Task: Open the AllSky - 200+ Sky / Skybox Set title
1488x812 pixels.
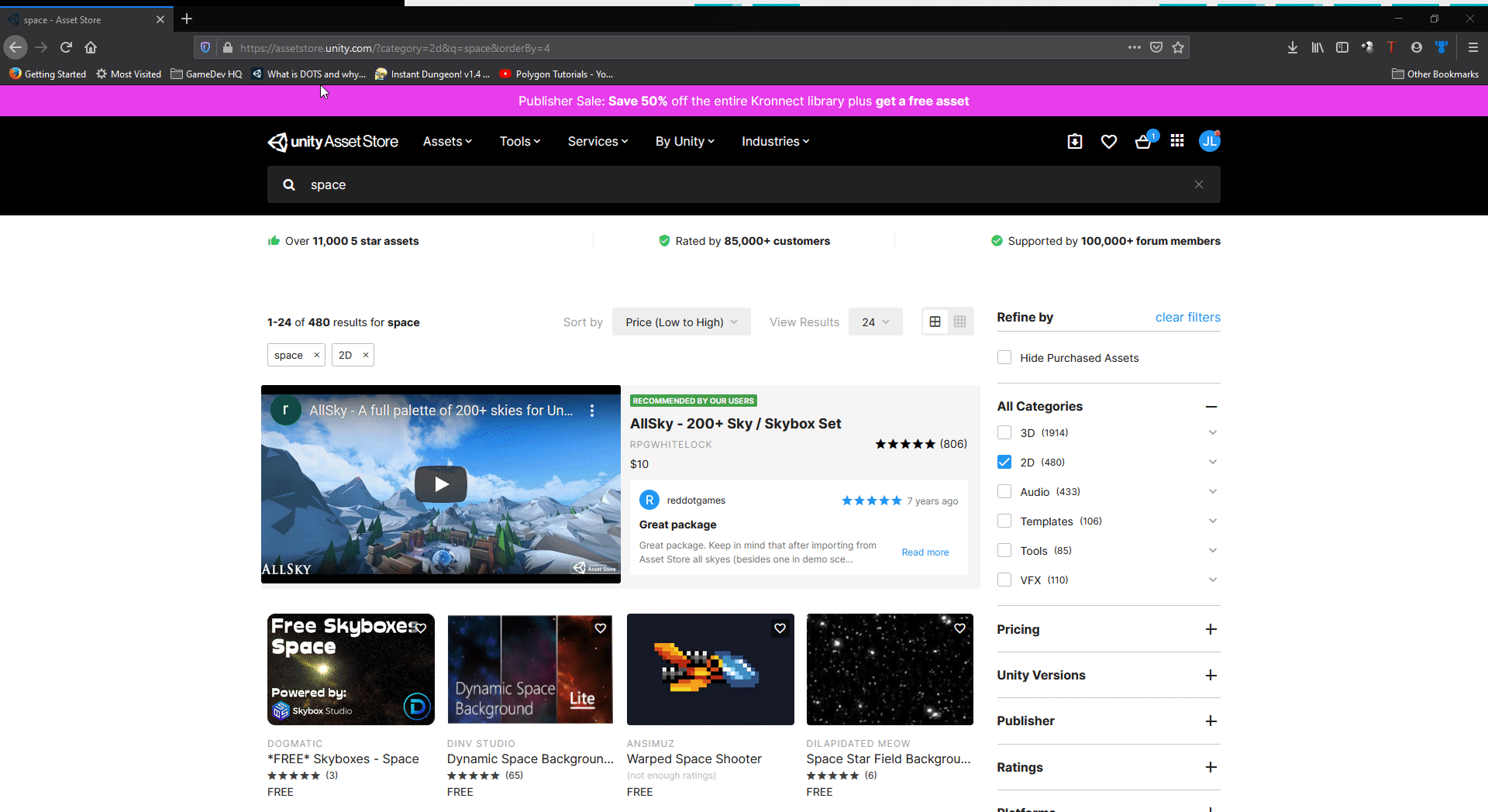Action: [x=735, y=424]
